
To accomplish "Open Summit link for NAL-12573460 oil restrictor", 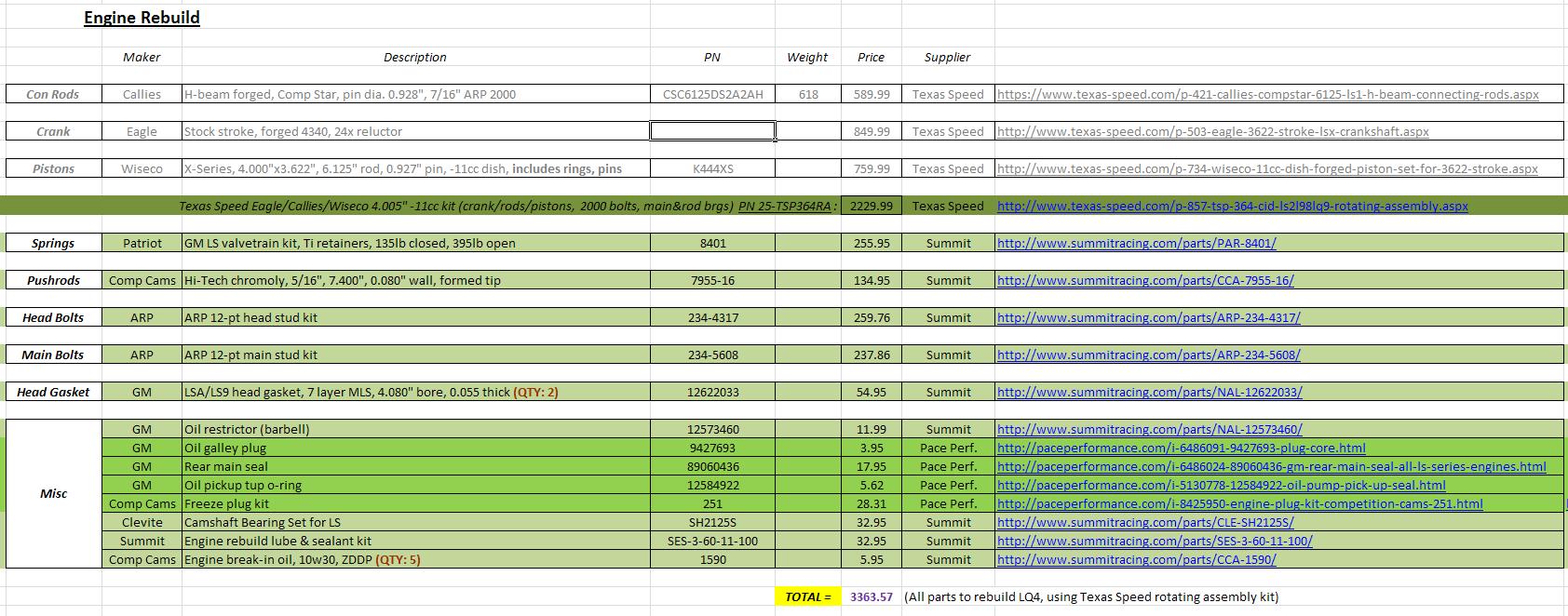I will [x=1149, y=429].
